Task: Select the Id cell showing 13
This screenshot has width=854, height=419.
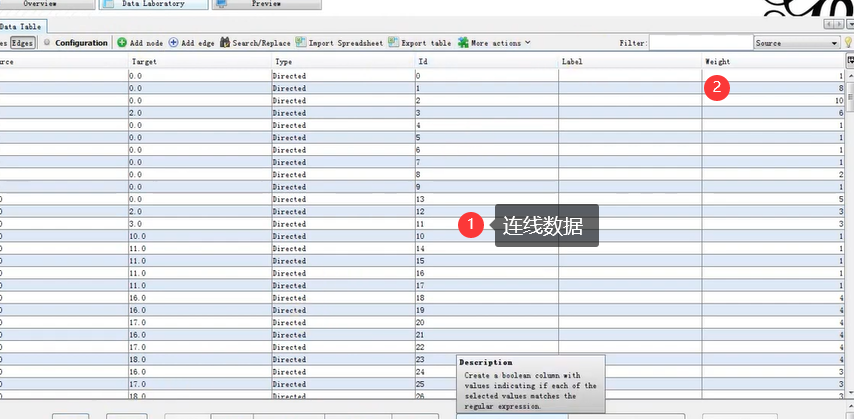Action: (486, 199)
